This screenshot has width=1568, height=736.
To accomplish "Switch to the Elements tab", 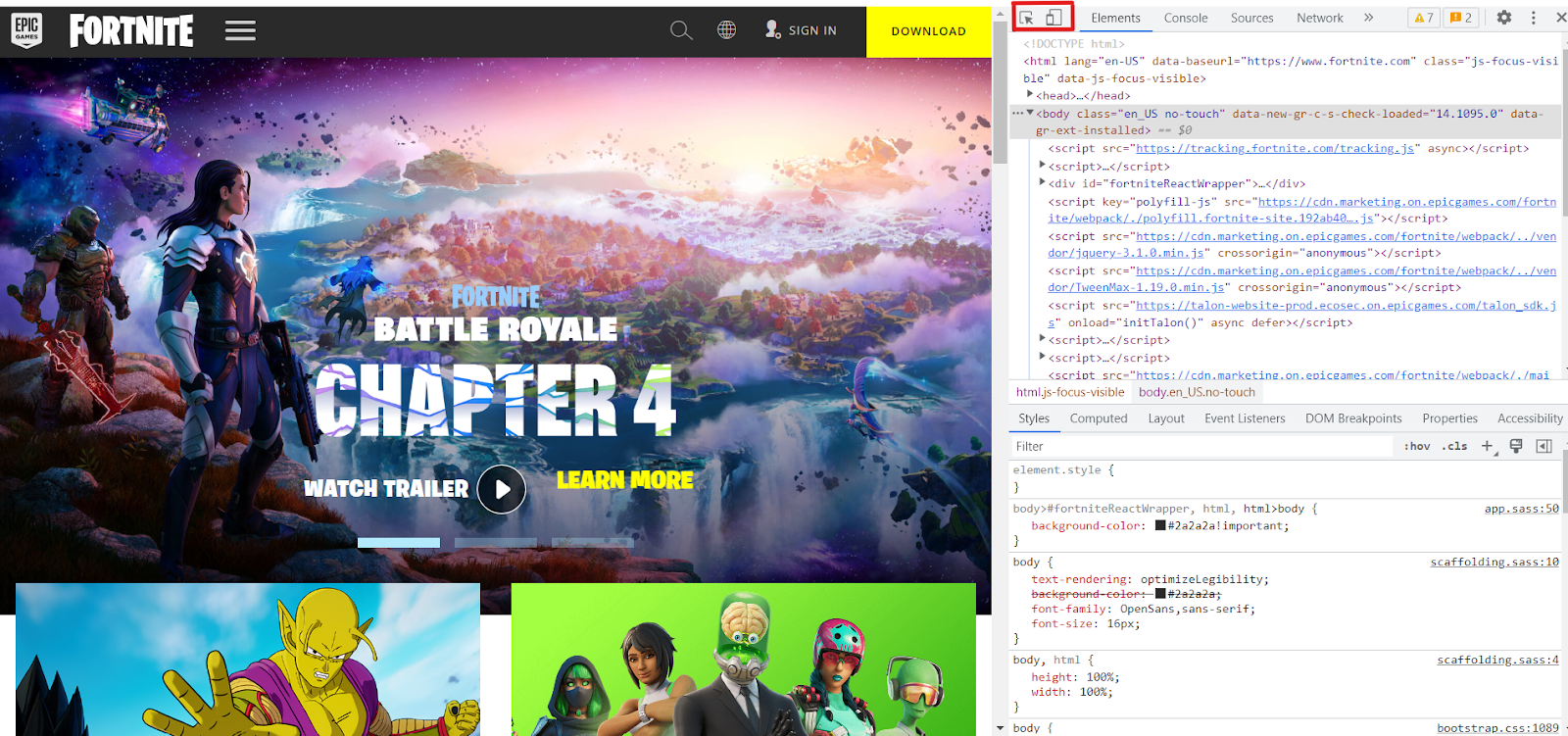I will click(1115, 18).
